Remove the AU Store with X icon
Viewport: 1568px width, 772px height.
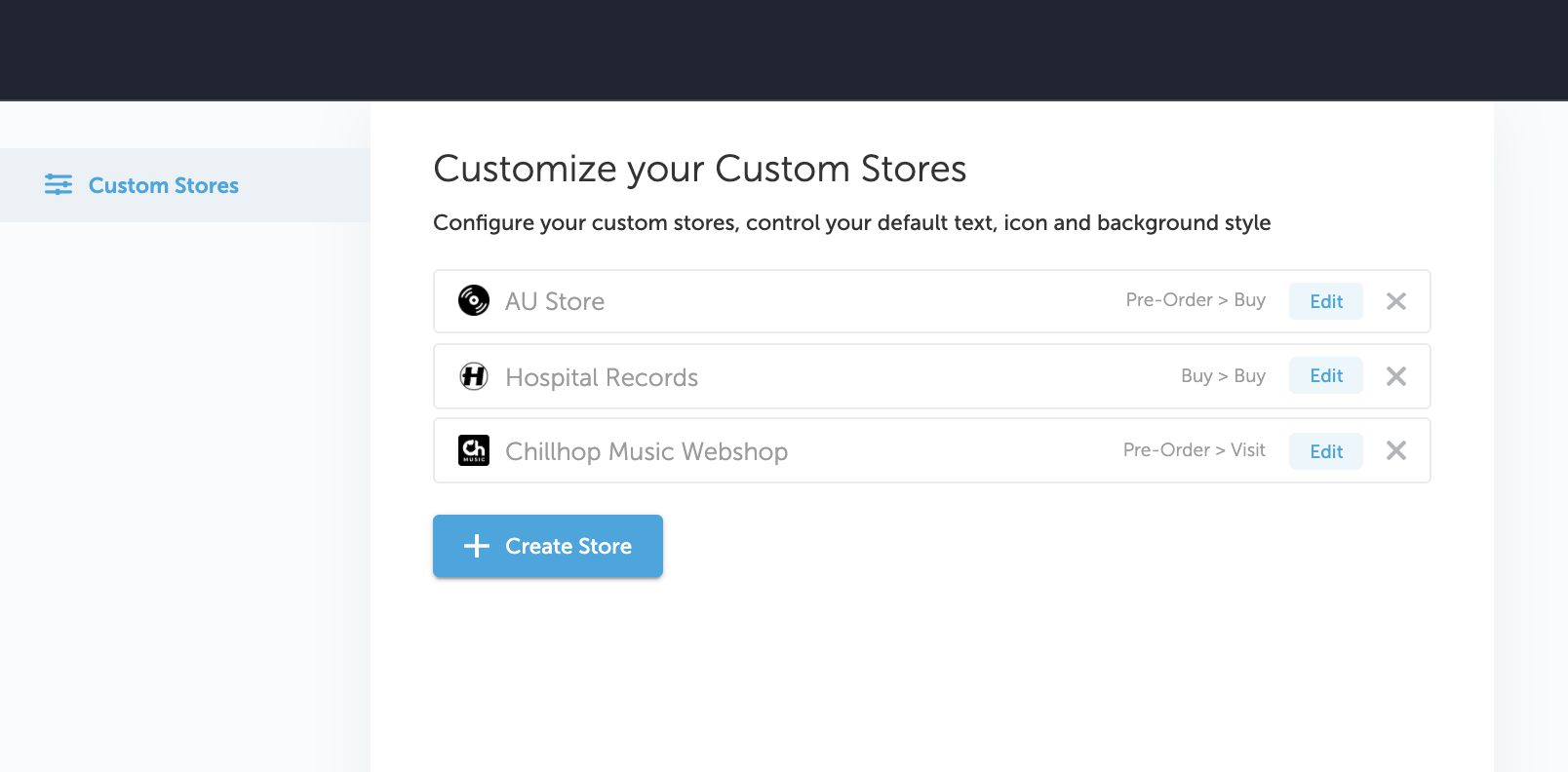[1396, 301]
